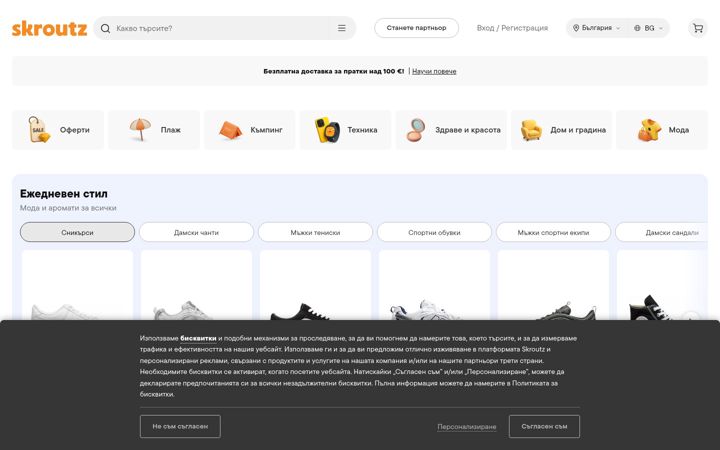Open the Плаж category

tap(154, 130)
